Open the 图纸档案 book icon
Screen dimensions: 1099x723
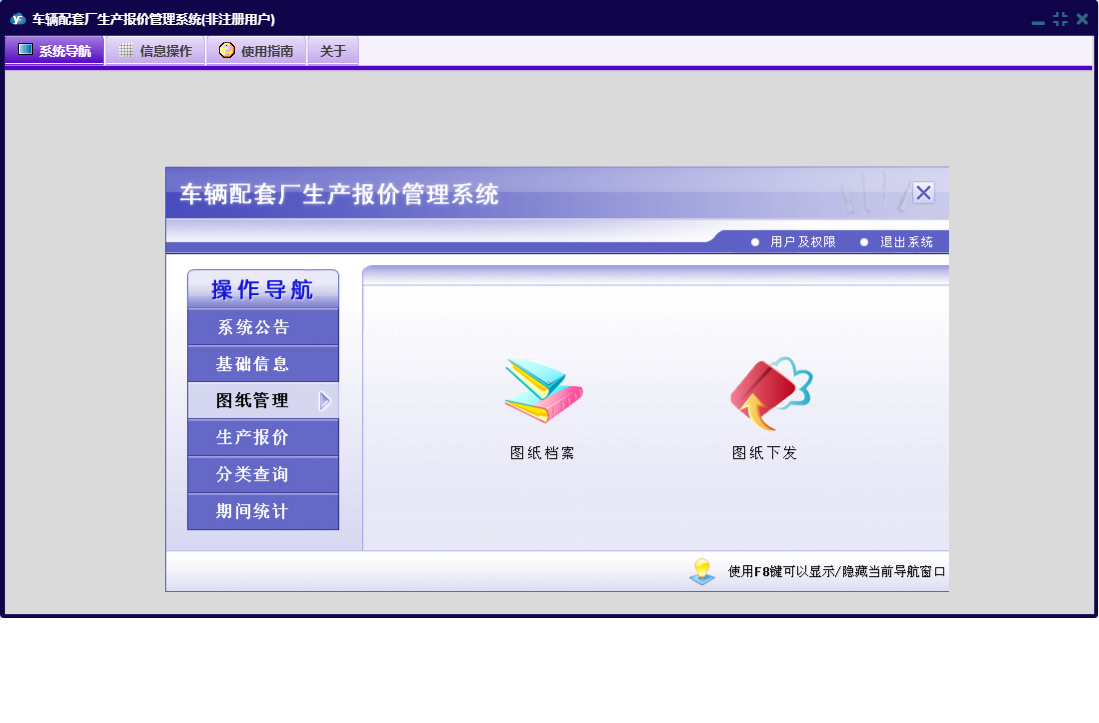pyautogui.click(x=543, y=390)
